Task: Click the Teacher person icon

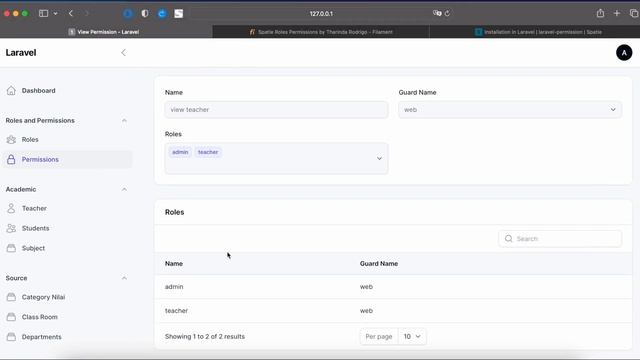Action: coord(11,209)
